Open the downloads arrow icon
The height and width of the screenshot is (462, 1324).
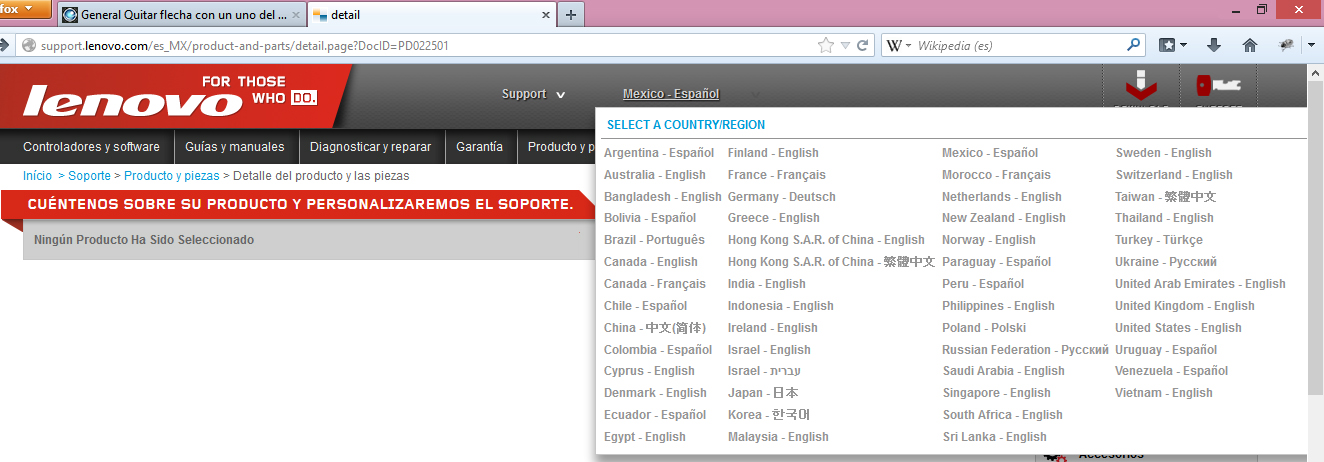(1214, 45)
